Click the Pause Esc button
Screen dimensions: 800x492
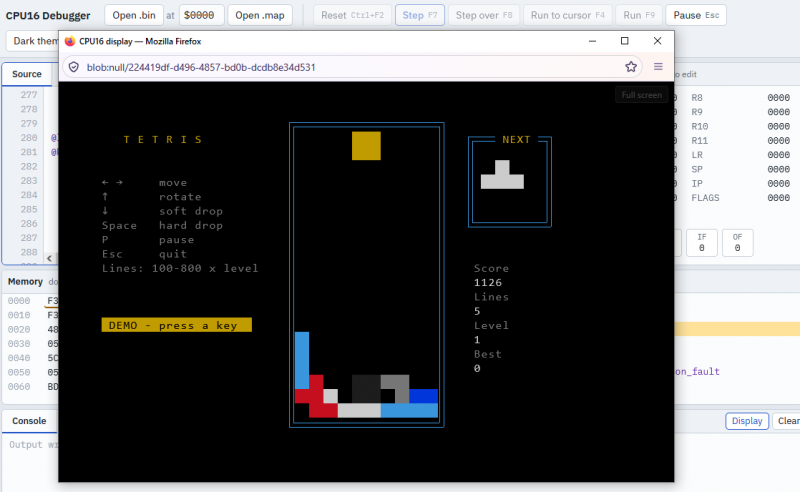(696, 15)
